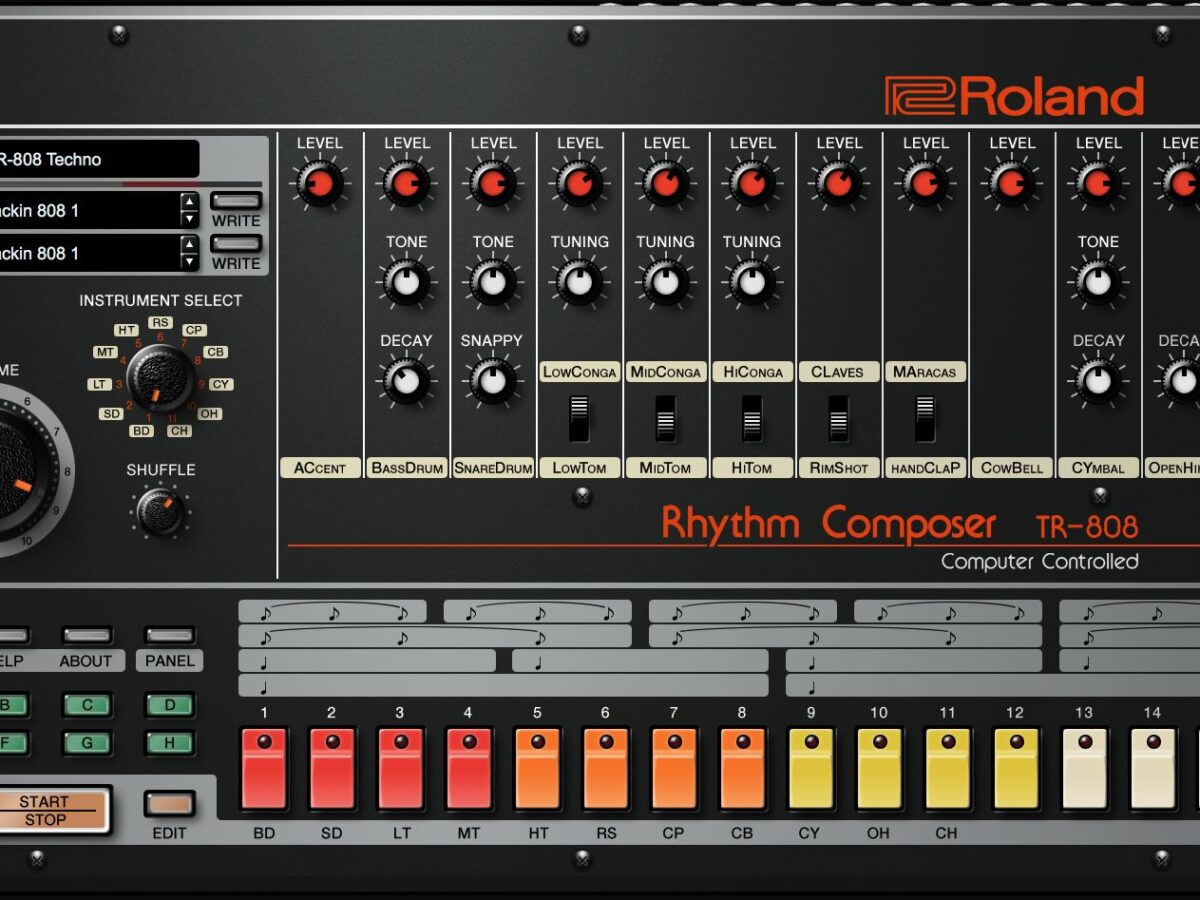Flip the Claves/RimShot selector switch
1200x900 pixels.
[838, 418]
